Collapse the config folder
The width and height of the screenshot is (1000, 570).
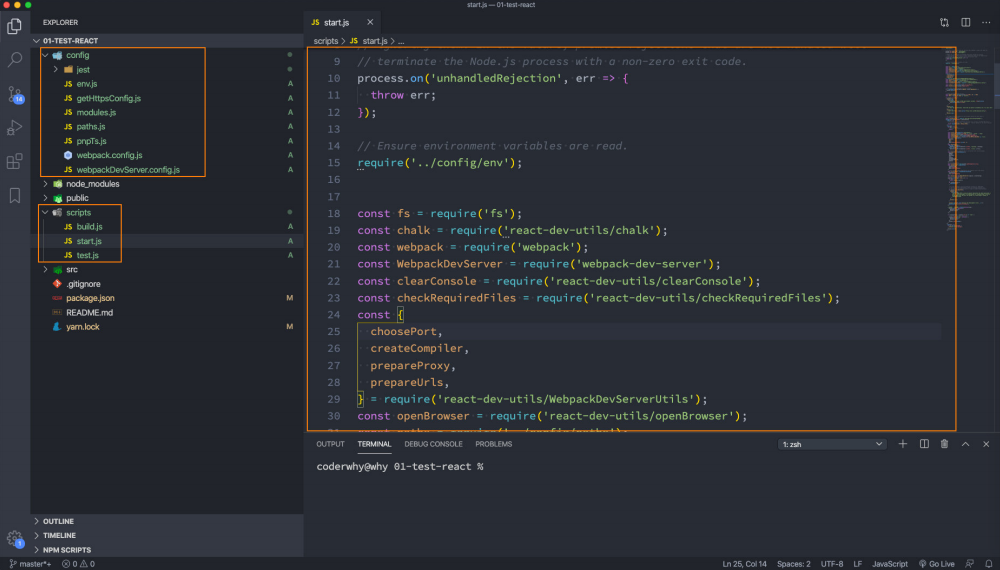click(77, 55)
